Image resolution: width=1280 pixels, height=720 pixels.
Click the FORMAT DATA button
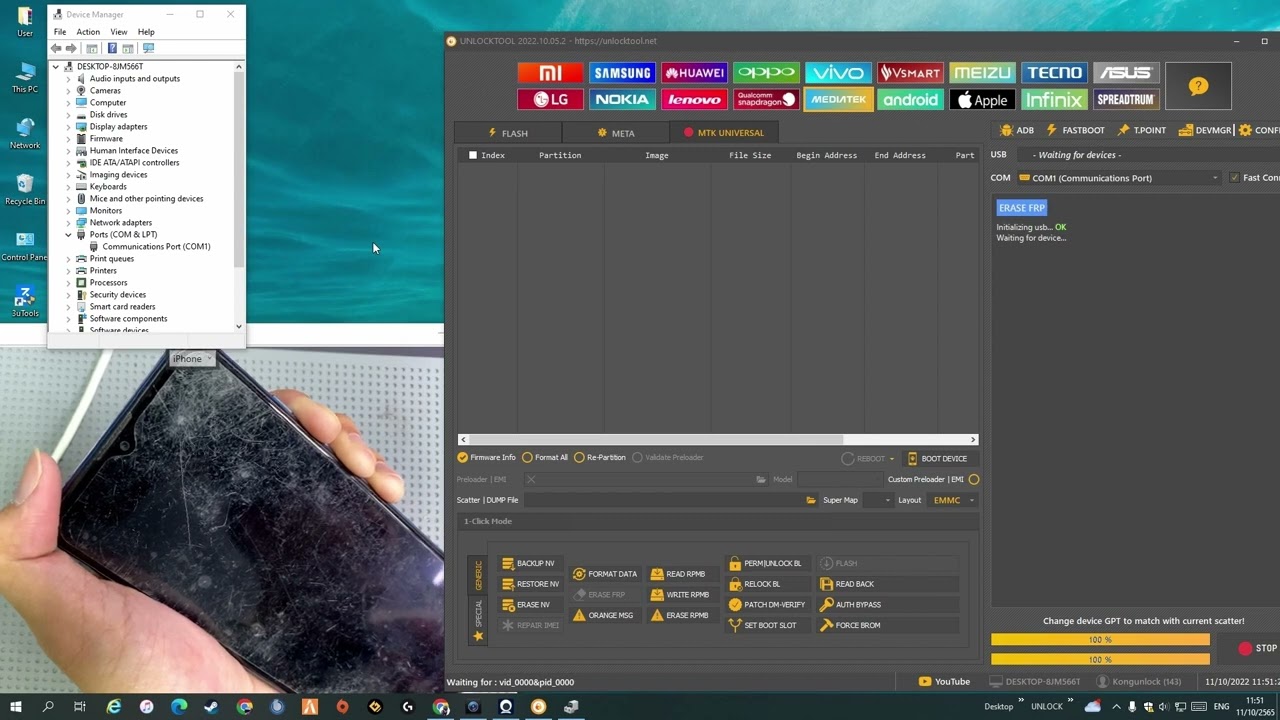coord(605,574)
